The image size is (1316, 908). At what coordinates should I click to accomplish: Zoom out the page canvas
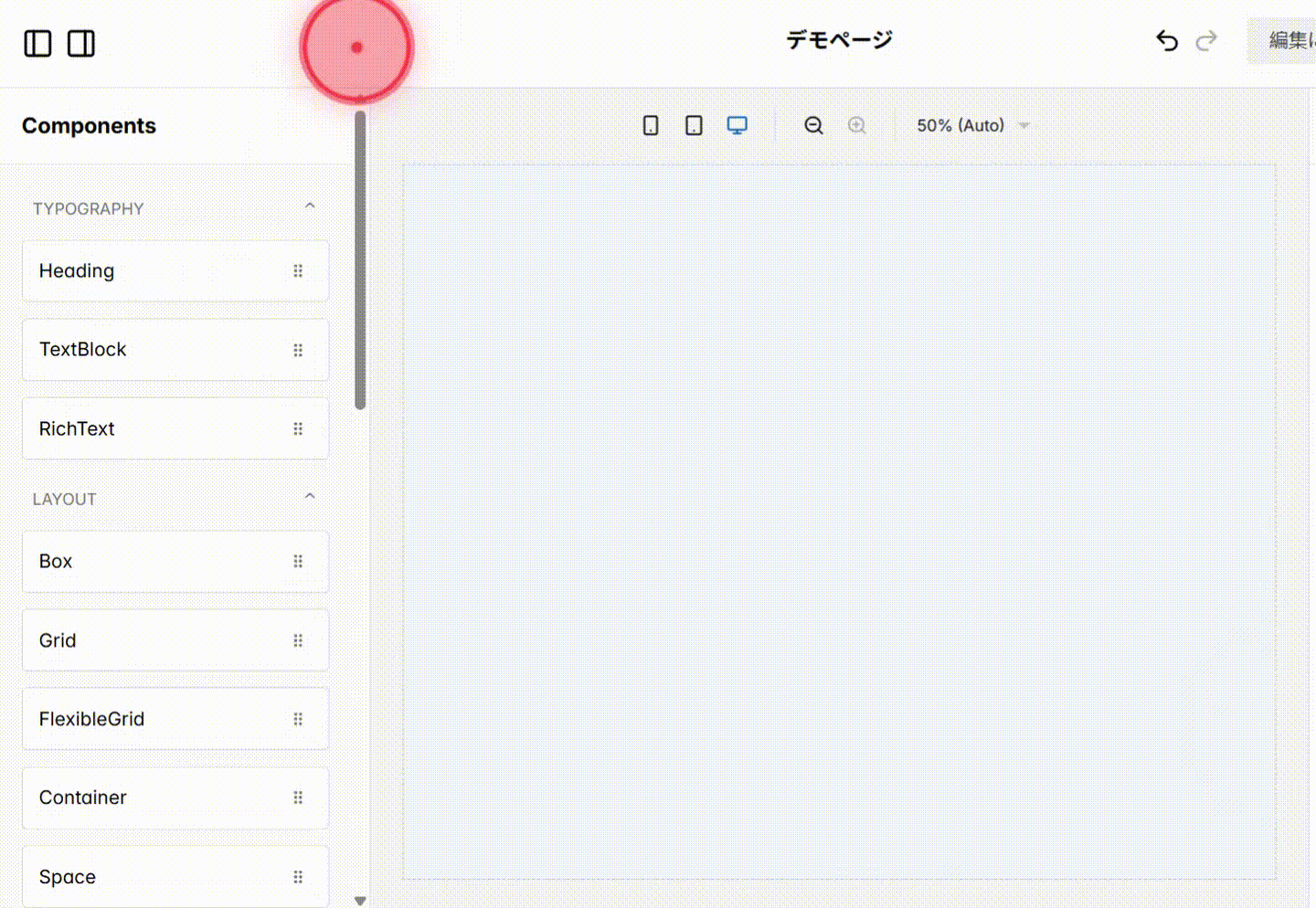pos(813,125)
